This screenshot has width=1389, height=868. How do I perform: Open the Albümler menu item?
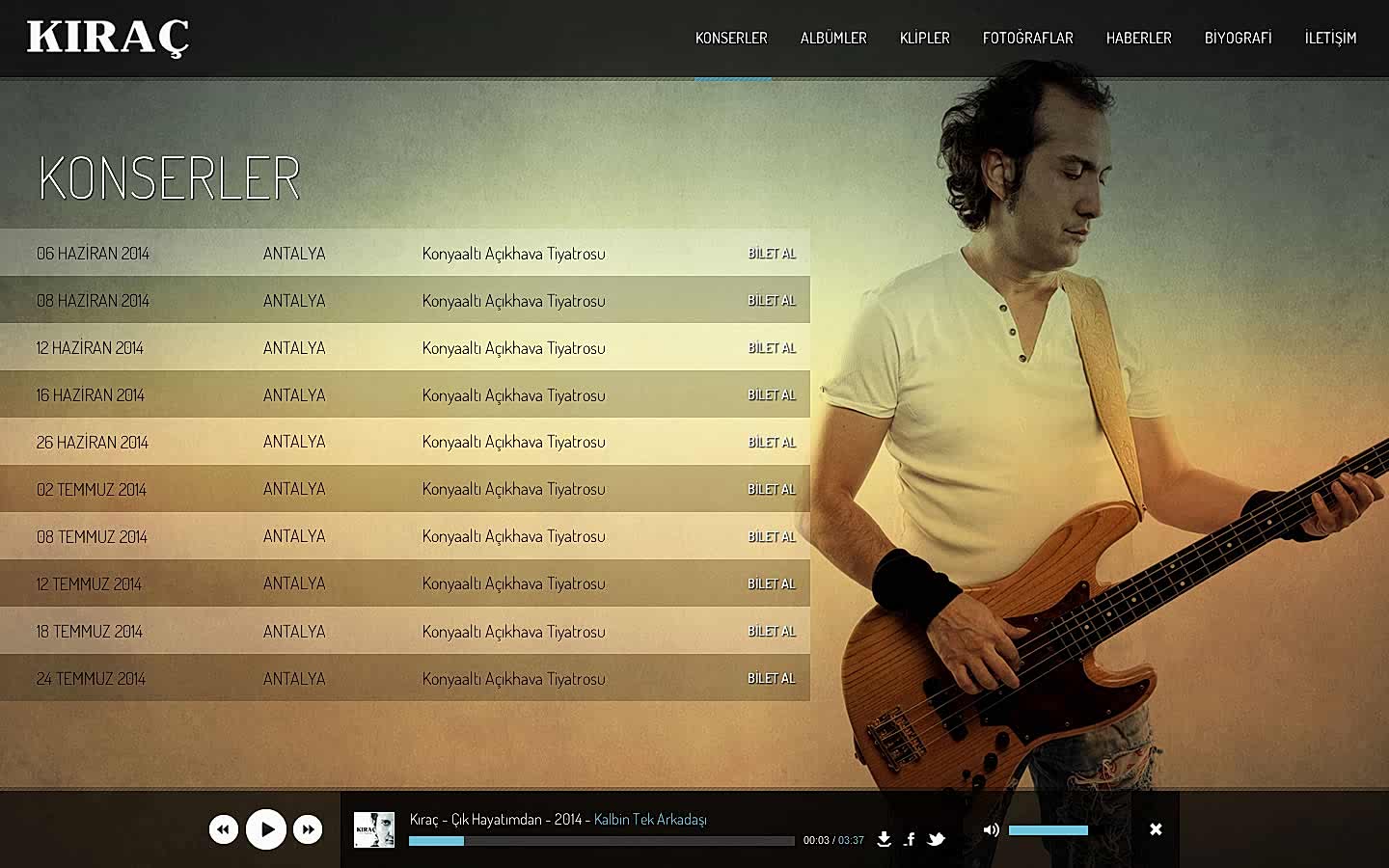tap(833, 38)
